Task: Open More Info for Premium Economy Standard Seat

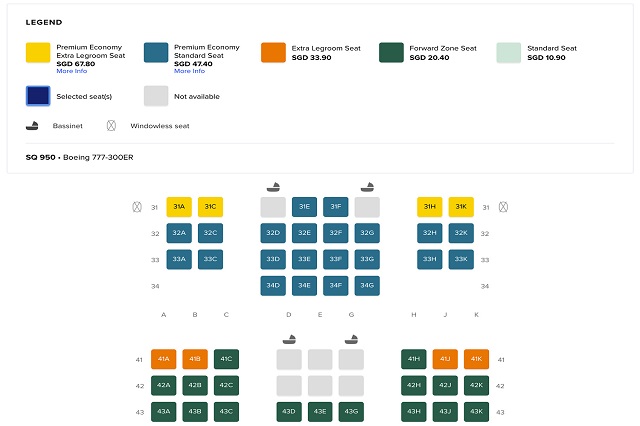Action: pyautogui.click(x=189, y=71)
